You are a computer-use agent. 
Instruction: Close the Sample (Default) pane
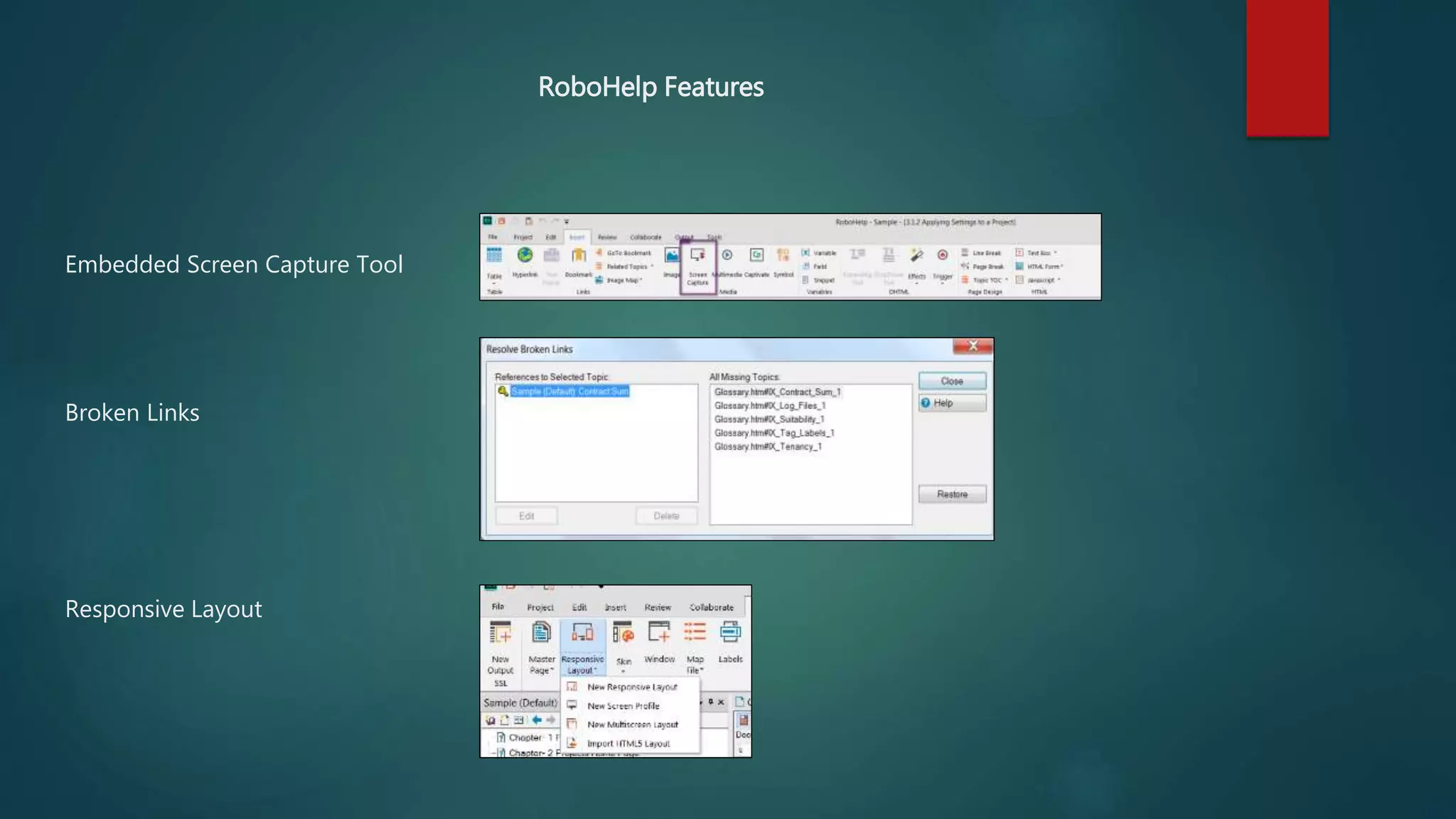pos(721,702)
